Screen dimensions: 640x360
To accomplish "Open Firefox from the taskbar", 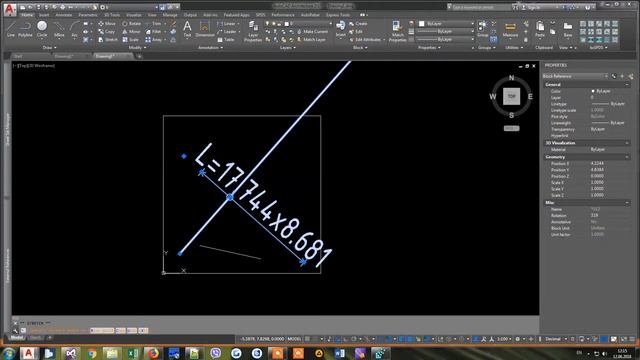I will coord(153,353).
